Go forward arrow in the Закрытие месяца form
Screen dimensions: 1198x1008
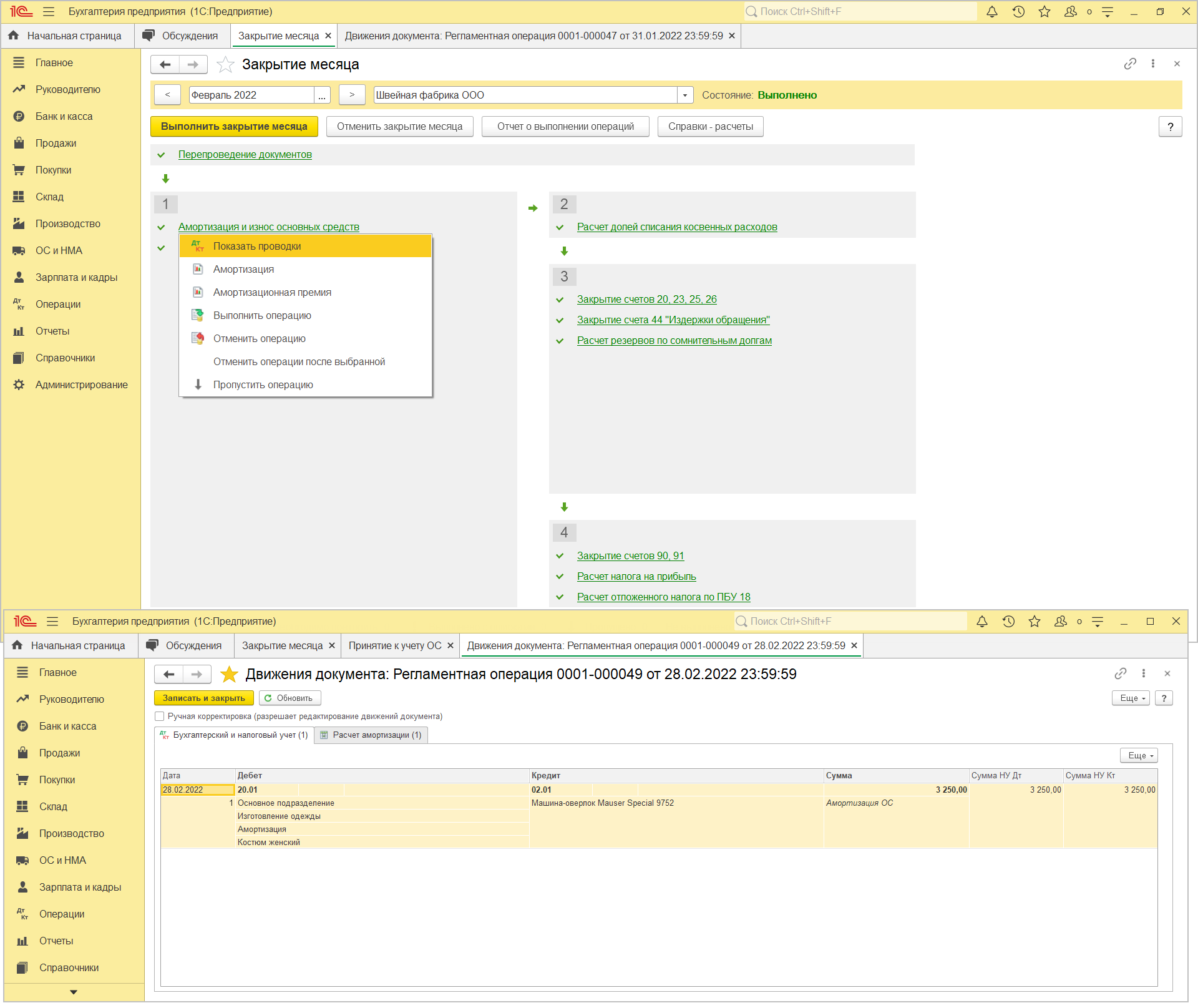[x=193, y=64]
